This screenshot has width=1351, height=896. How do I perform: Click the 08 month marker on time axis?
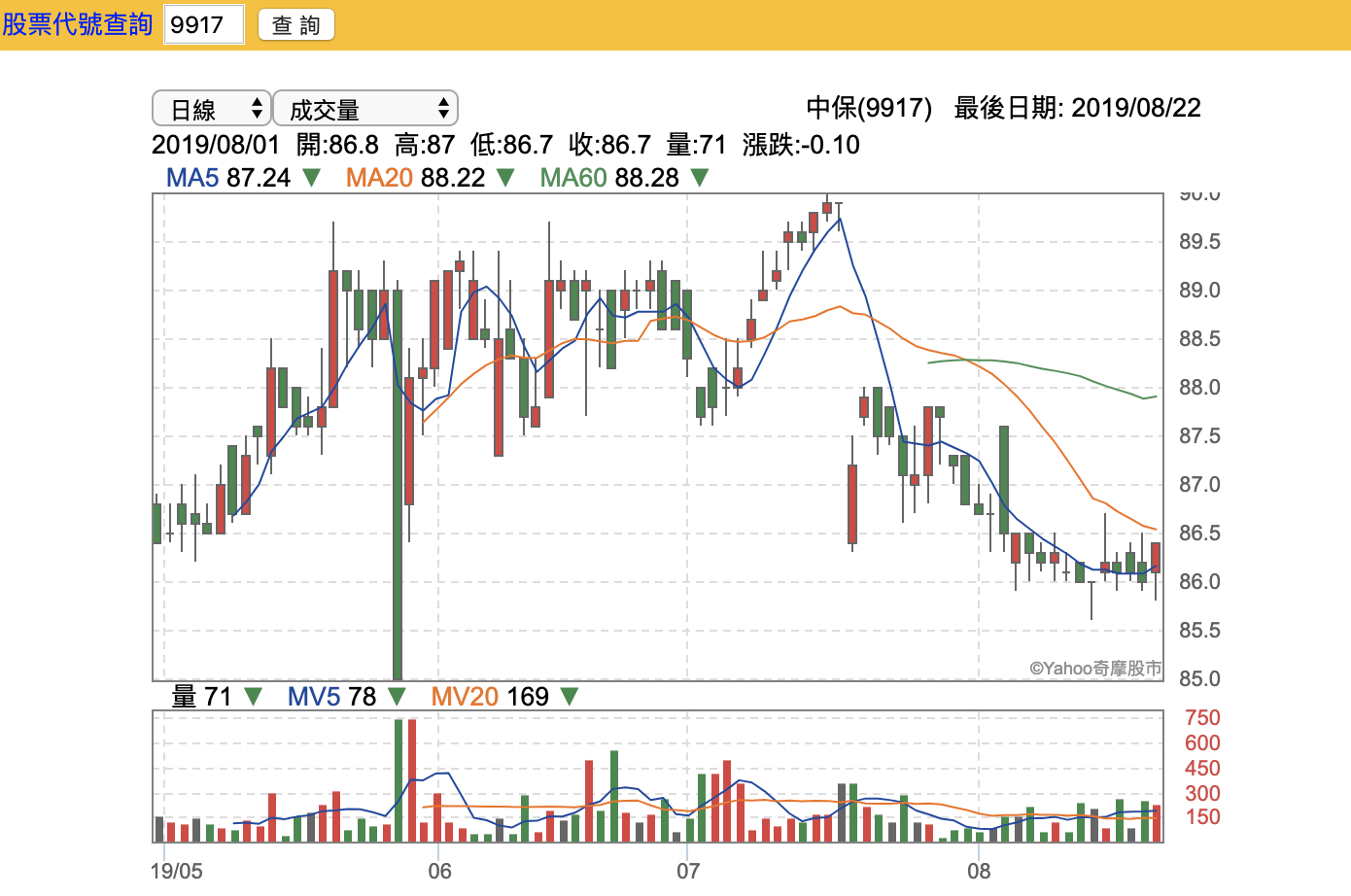(979, 870)
